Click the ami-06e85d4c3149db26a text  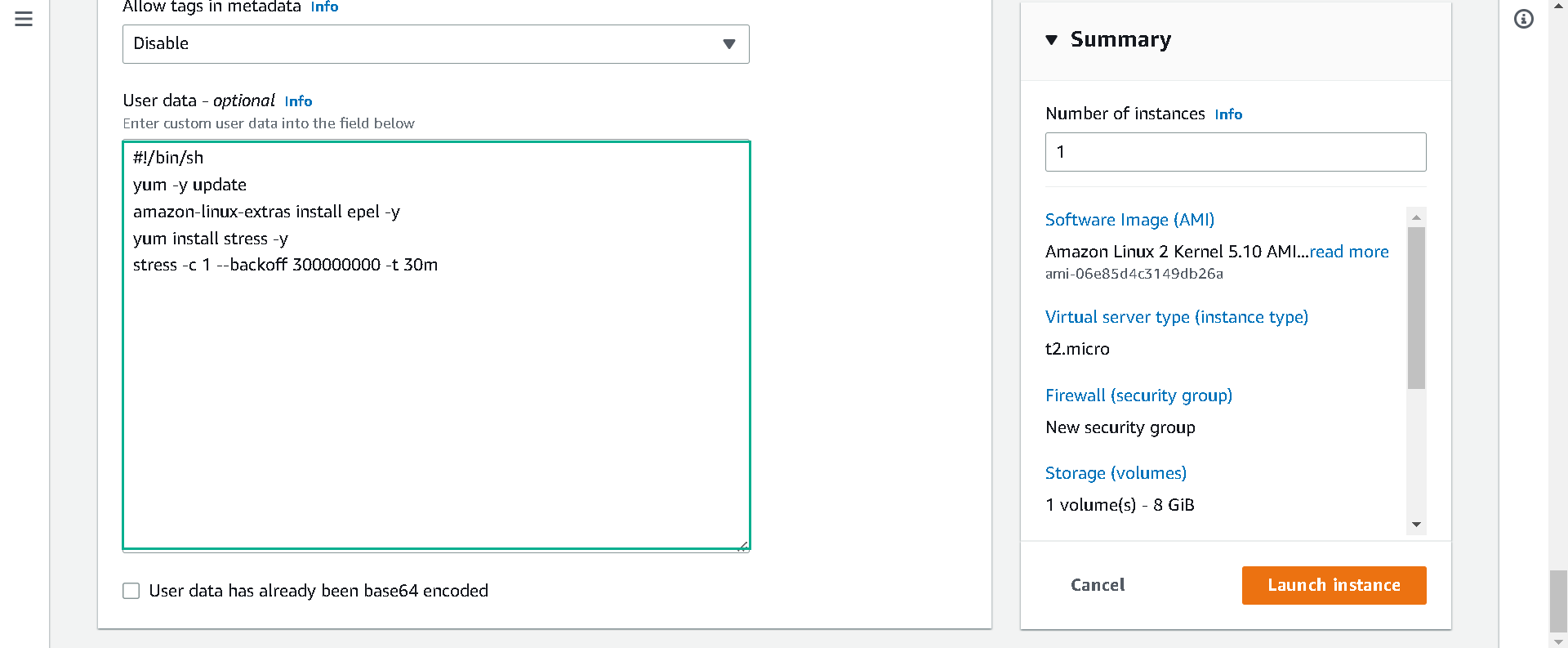[1134, 274]
